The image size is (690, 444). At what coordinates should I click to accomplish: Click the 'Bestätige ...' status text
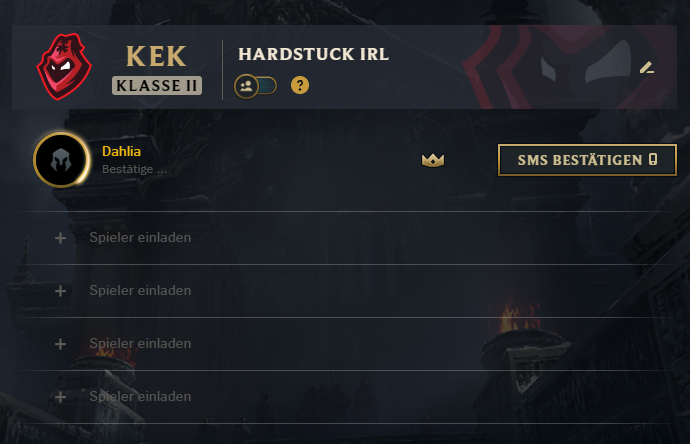(135, 169)
